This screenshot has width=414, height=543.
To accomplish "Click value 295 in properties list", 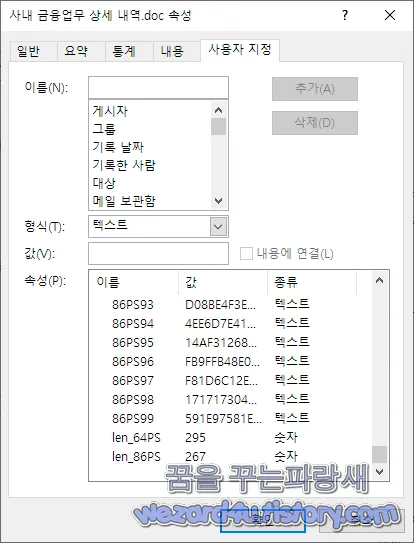I will pyautogui.click(x=195, y=438).
